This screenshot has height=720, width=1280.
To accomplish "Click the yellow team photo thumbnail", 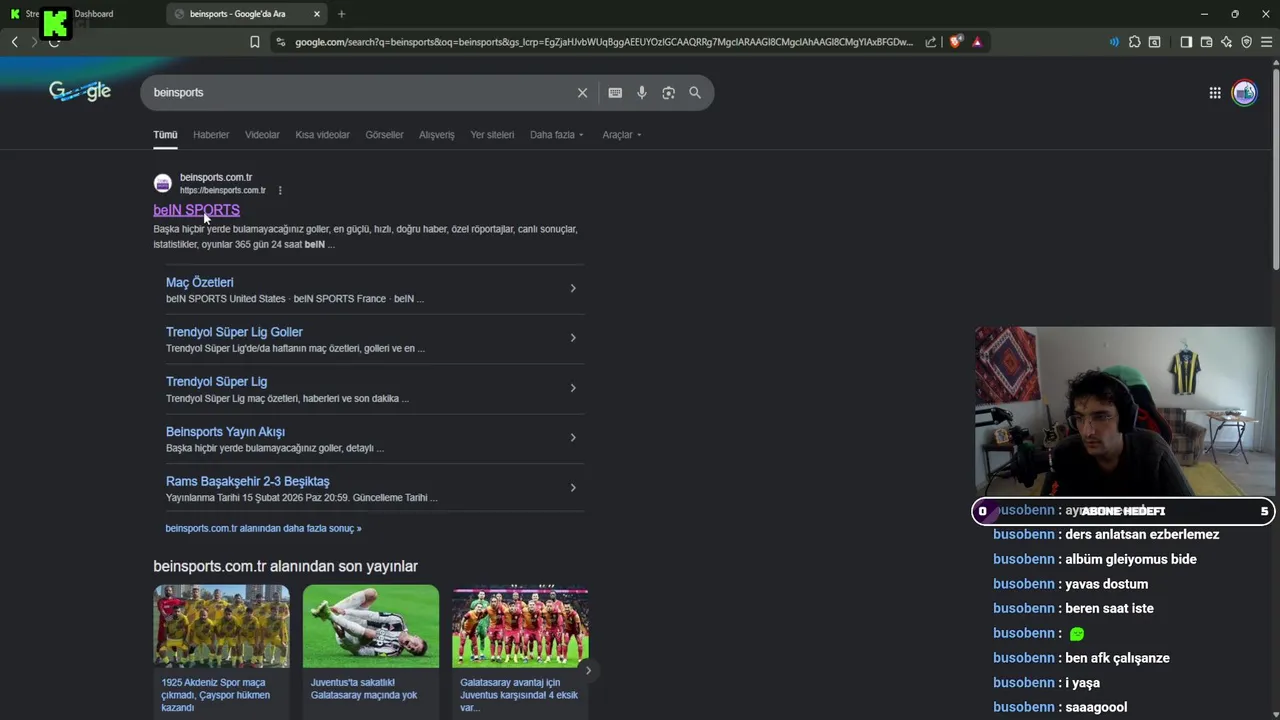I will coord(221,626).
